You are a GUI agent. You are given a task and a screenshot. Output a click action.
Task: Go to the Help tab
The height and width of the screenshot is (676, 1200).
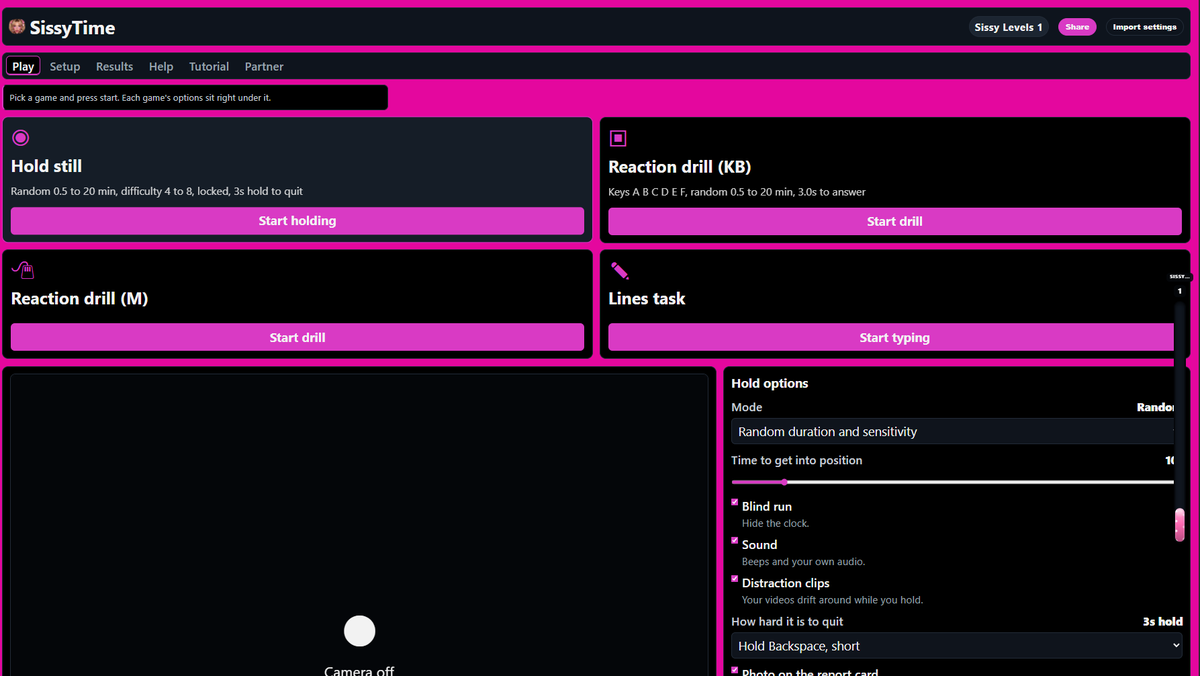point(161,66)
